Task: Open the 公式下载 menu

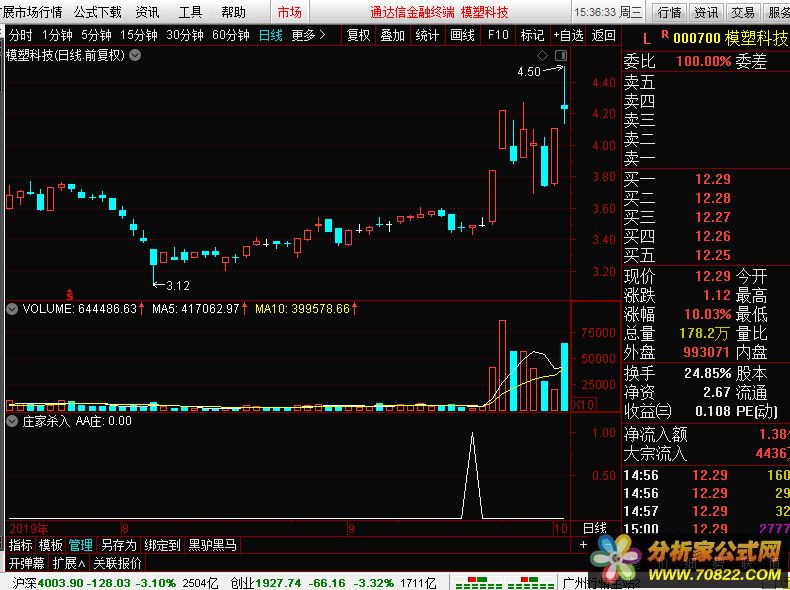Action: pyautogui.click(x=97, y=12)
